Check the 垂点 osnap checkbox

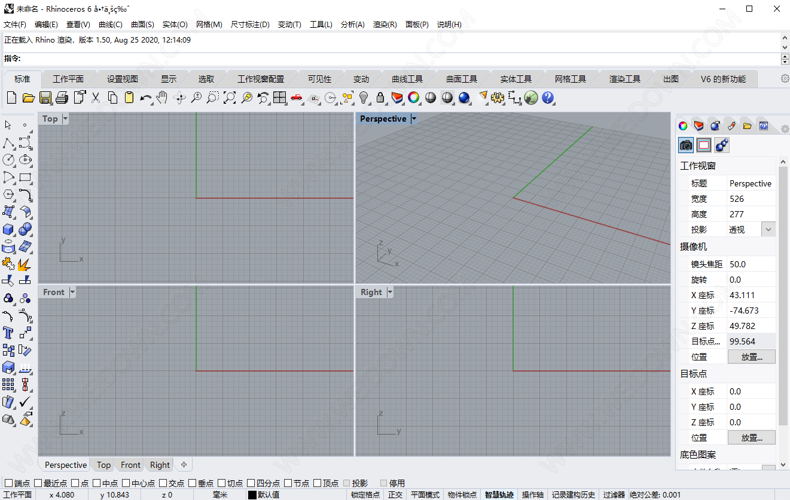[192, 483]
